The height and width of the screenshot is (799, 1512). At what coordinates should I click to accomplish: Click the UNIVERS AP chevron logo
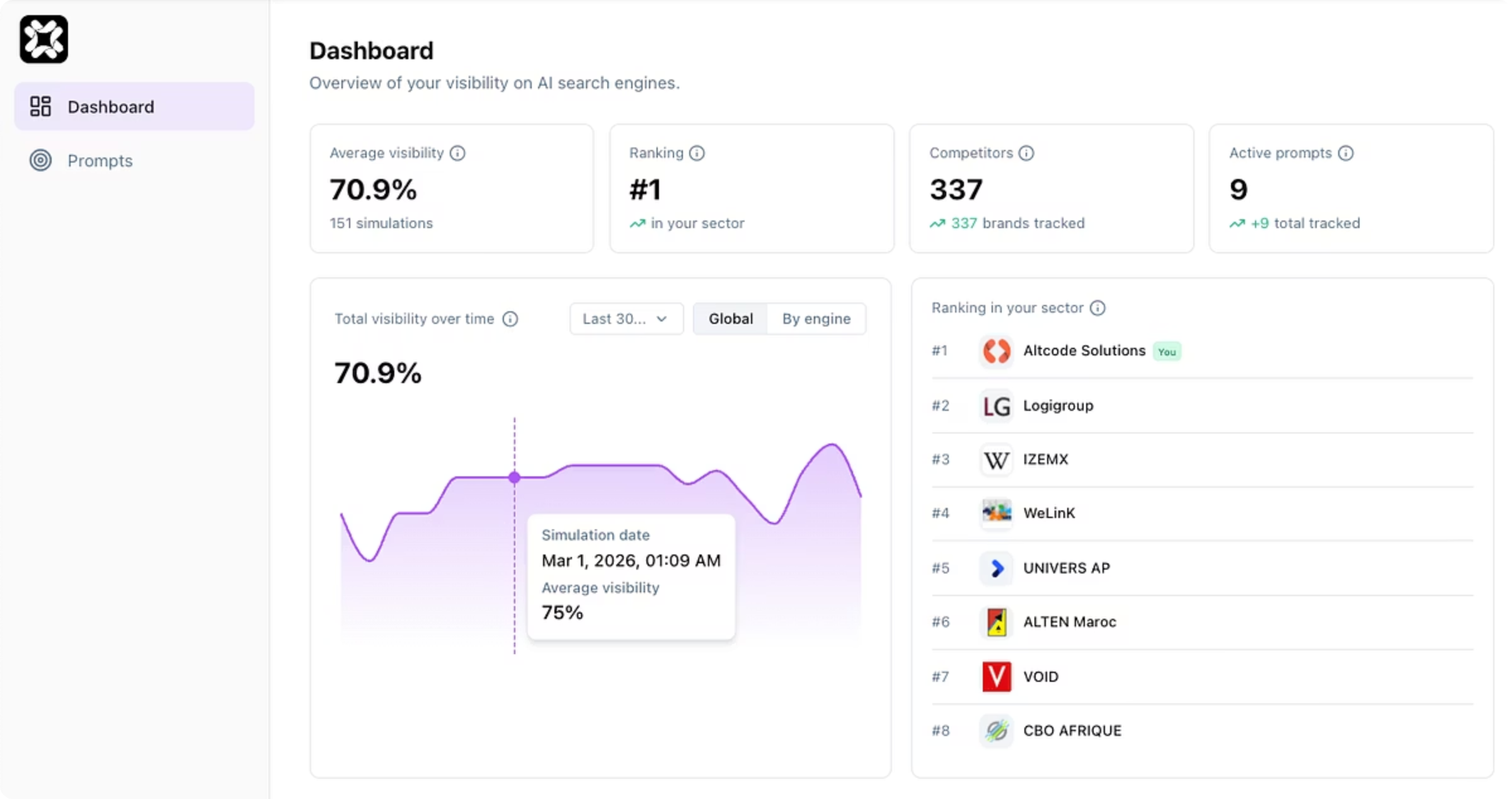pos(997,568)
